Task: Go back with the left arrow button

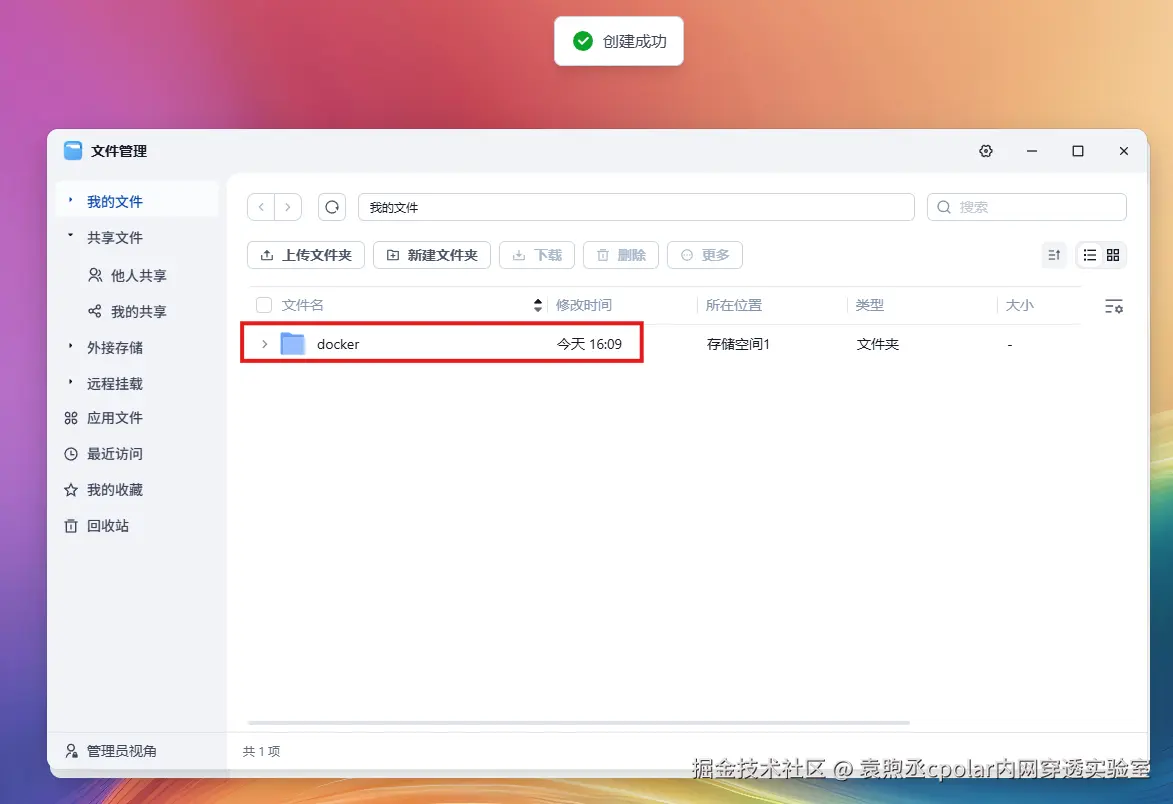Action: 261,207
